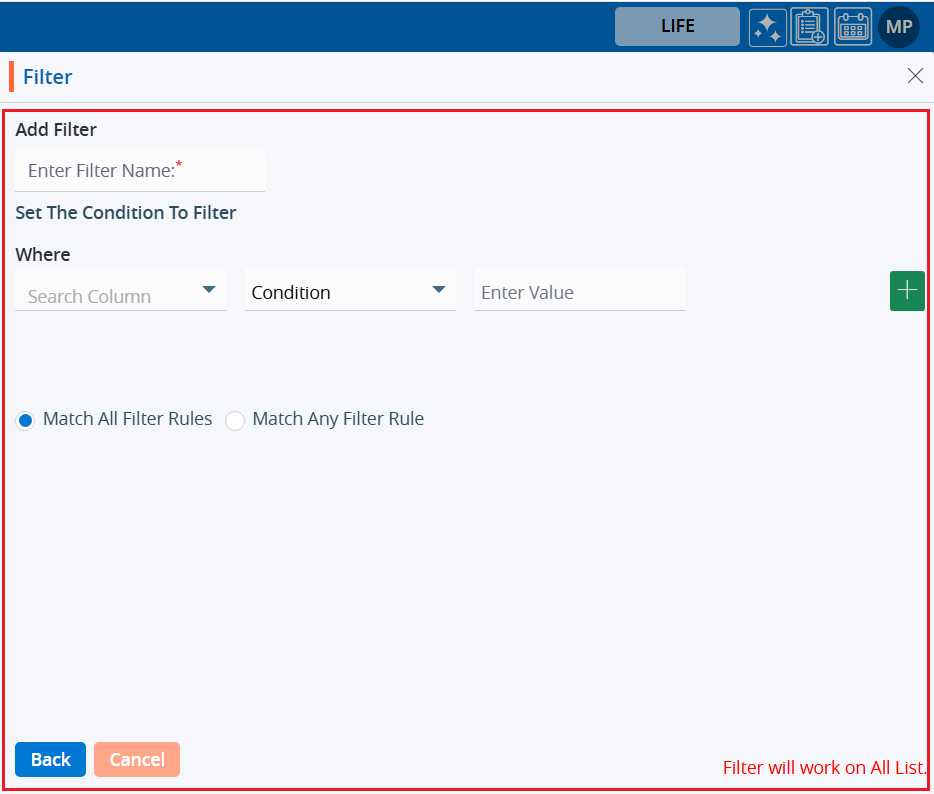Select Match Any Filter Rule radio button
This screenshot has width=934, height=794.
pos(235,421)
